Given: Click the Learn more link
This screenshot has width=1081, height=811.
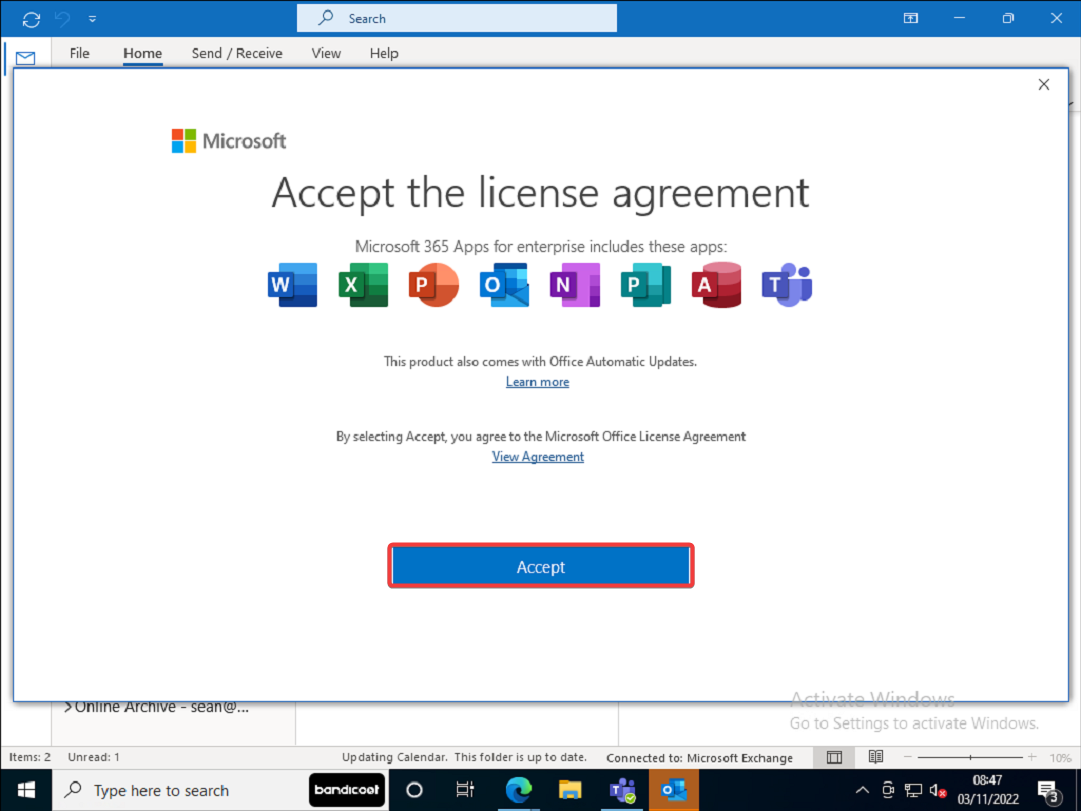Looking at the screenshot, I should pos(537,381).
